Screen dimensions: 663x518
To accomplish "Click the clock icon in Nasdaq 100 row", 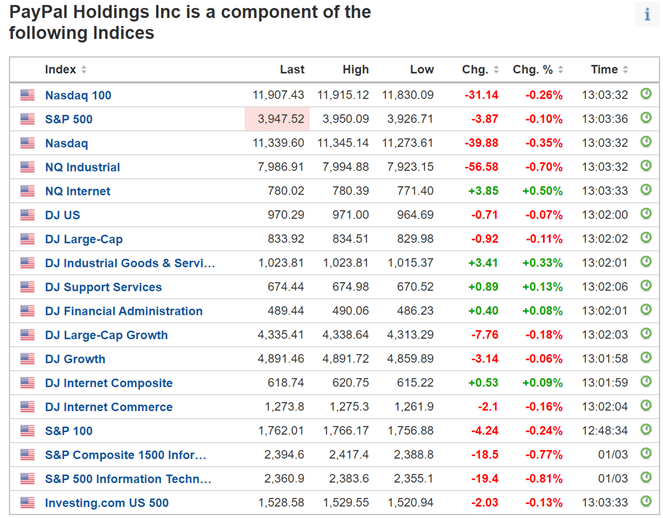I will point(646,94).
